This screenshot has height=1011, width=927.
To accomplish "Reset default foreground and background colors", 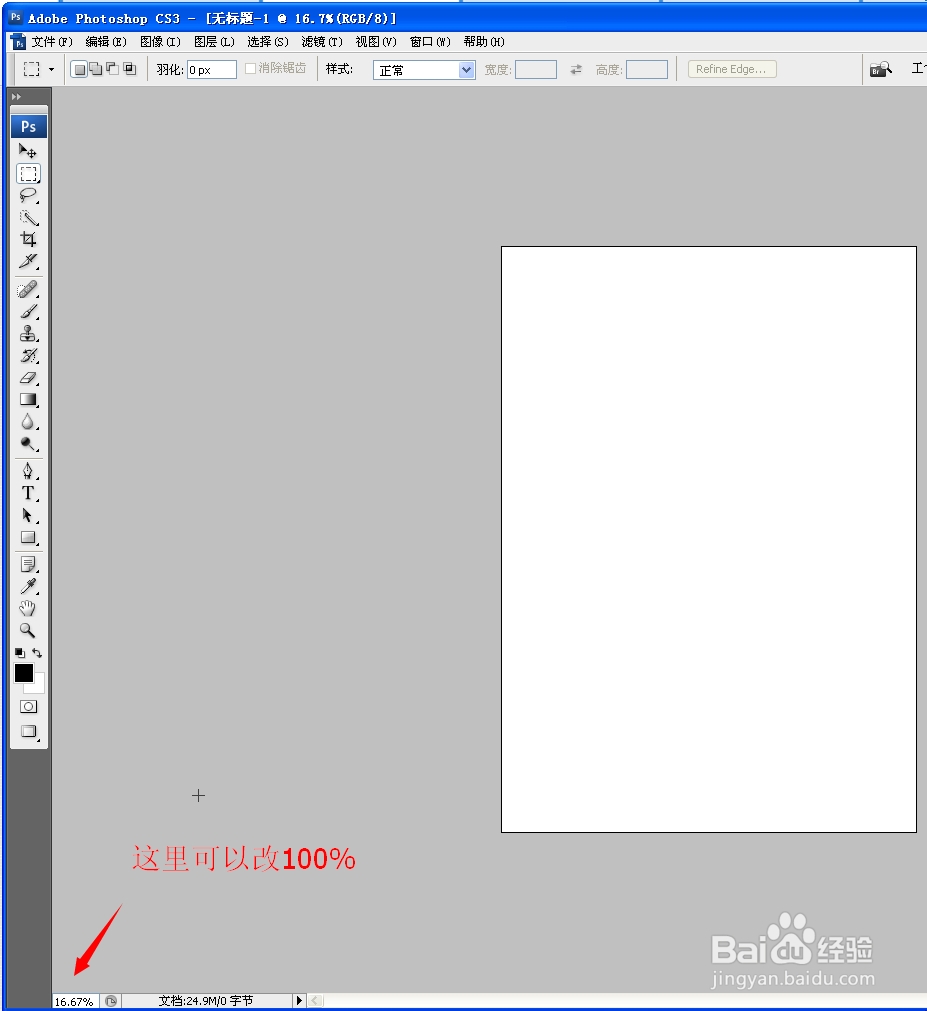I will 20,653.
